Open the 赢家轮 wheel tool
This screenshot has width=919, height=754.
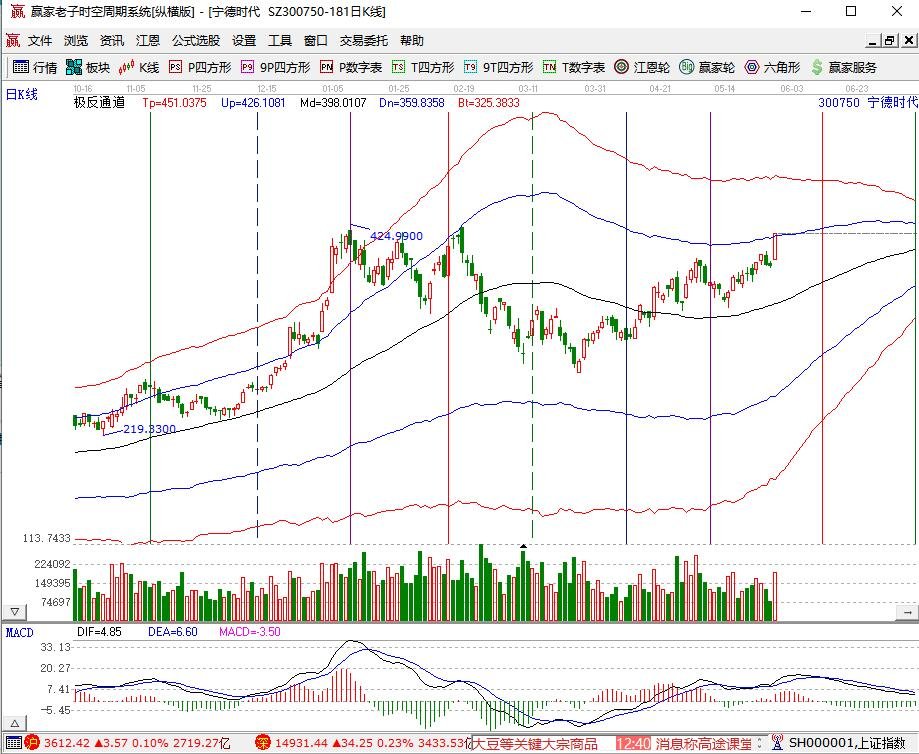(707, 67)
